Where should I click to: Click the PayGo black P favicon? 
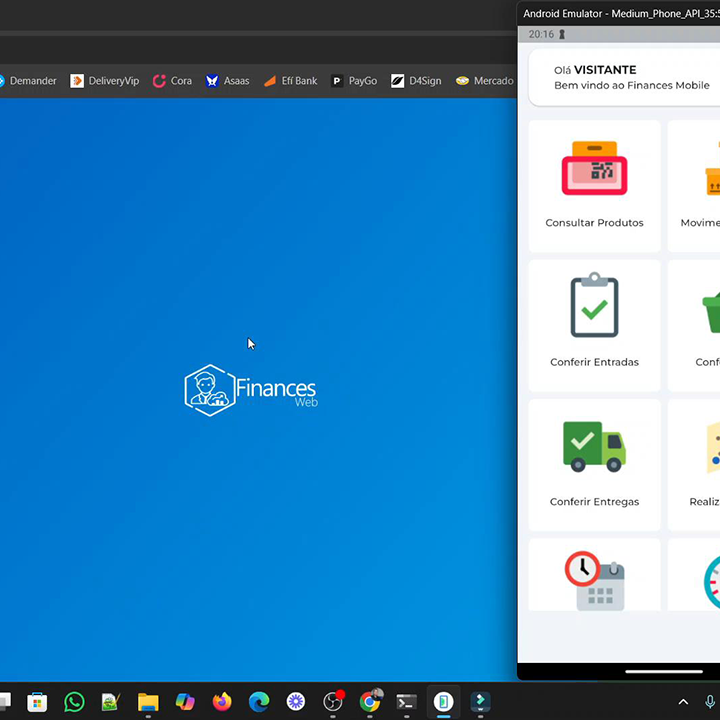pyautogui.click(x=337, y=81)
